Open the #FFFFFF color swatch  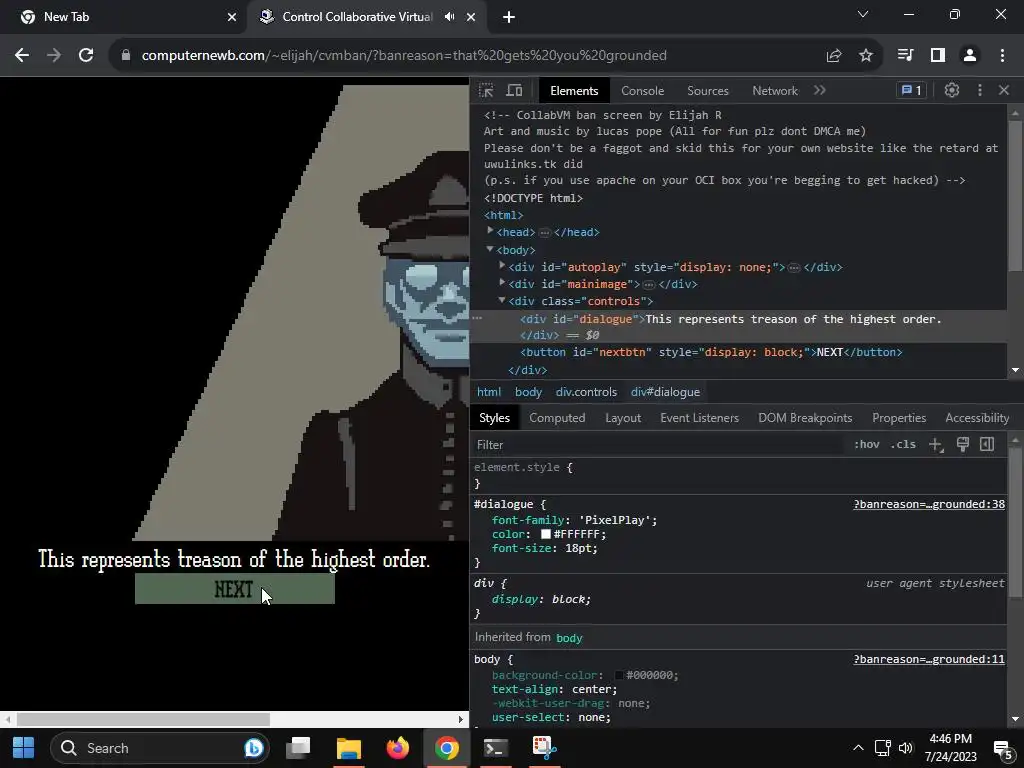[545, 534]
